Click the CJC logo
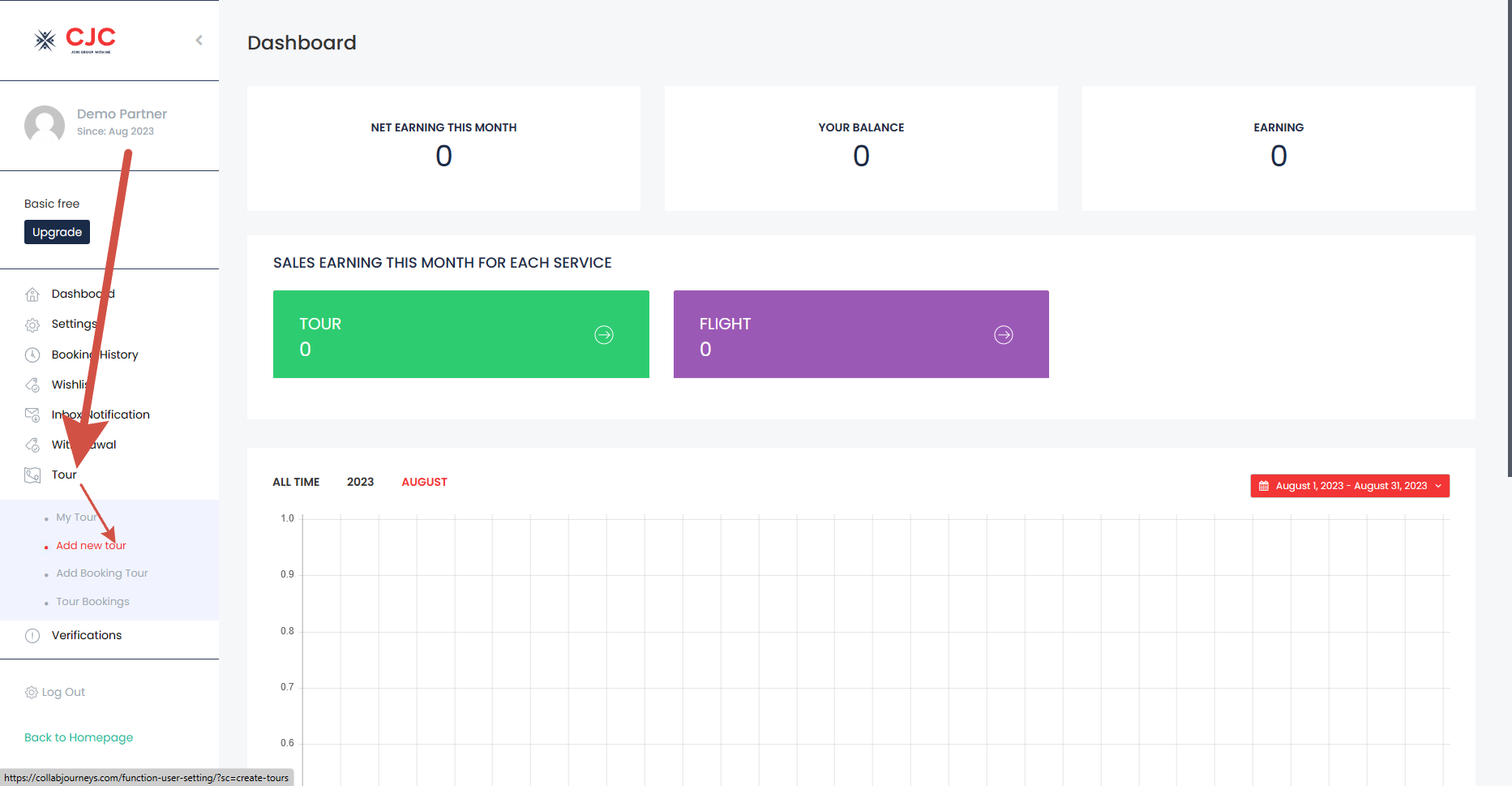1512x786 pixels. coord(75,40)
